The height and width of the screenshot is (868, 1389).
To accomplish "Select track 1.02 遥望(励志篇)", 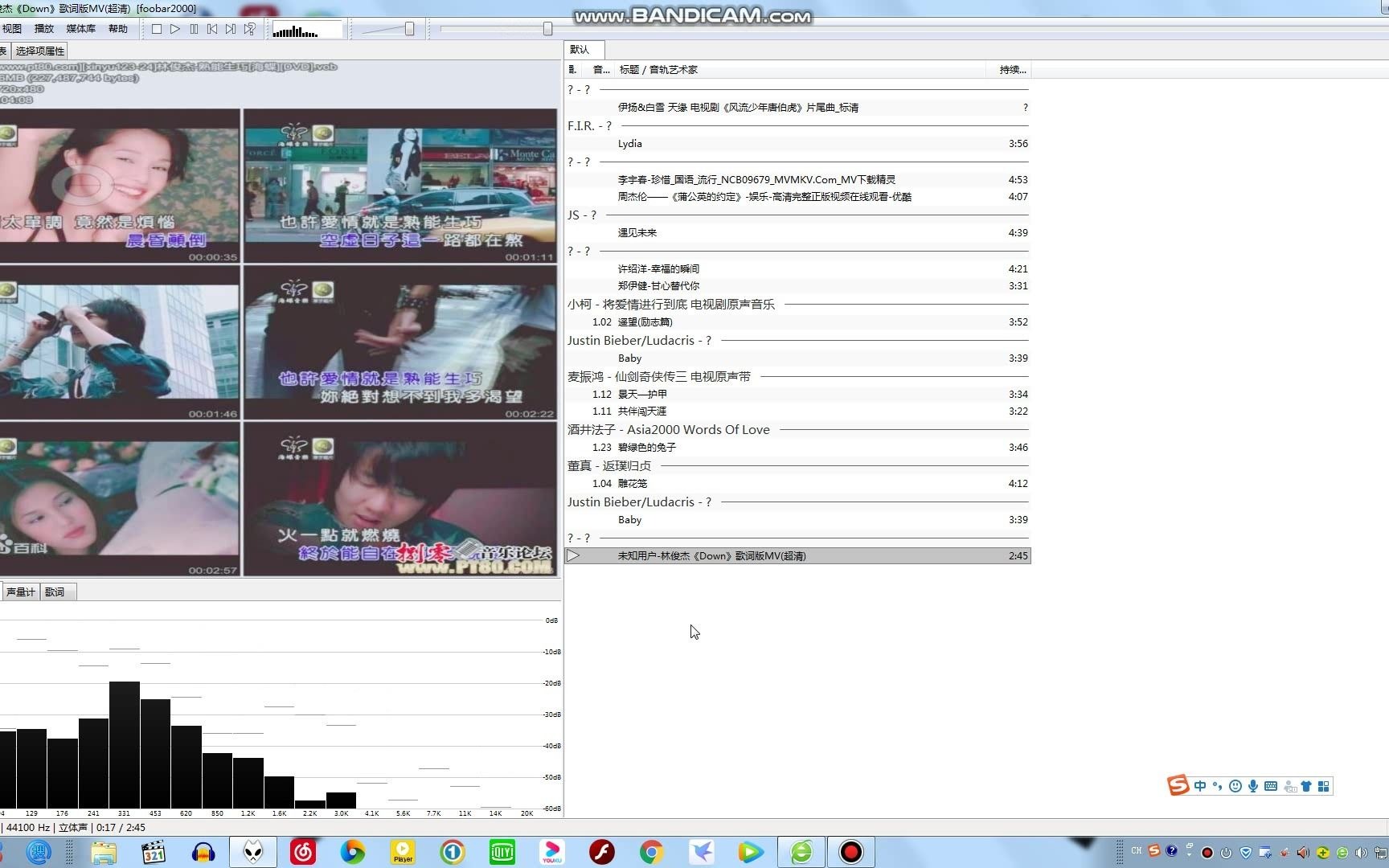I will (x=797, y=322).
